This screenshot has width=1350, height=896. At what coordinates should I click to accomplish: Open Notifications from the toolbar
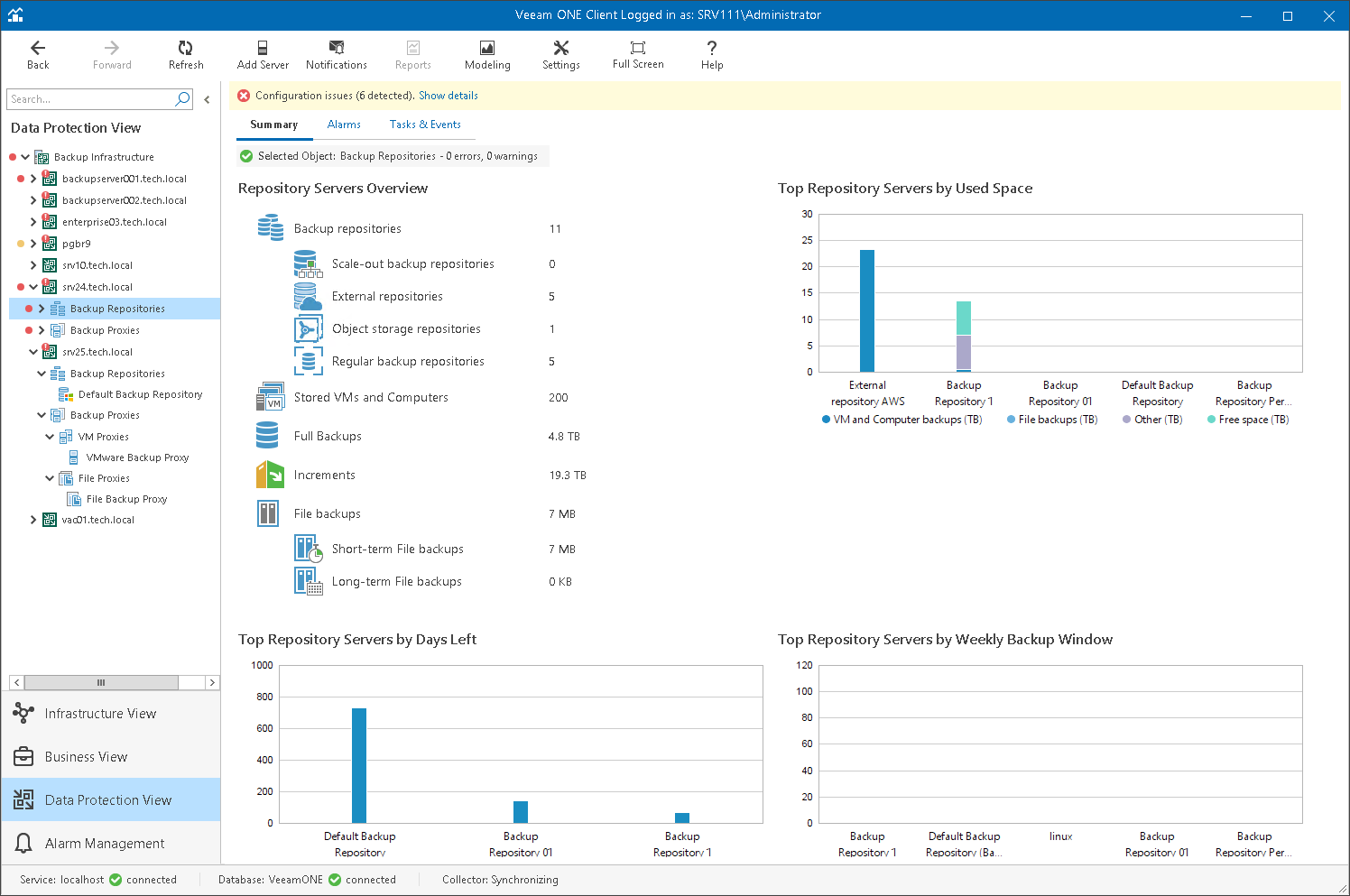336,48
